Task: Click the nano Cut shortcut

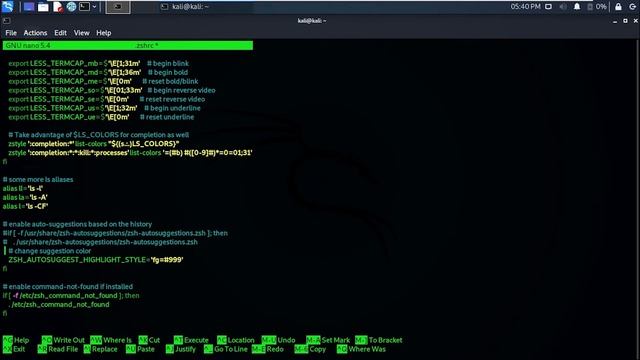Action: [149, 340]
